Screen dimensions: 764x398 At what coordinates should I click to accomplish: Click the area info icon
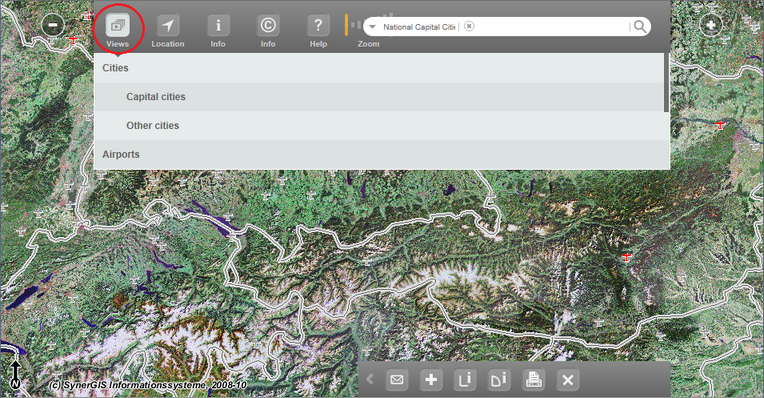pyautogui.click(x=499, y=379)
